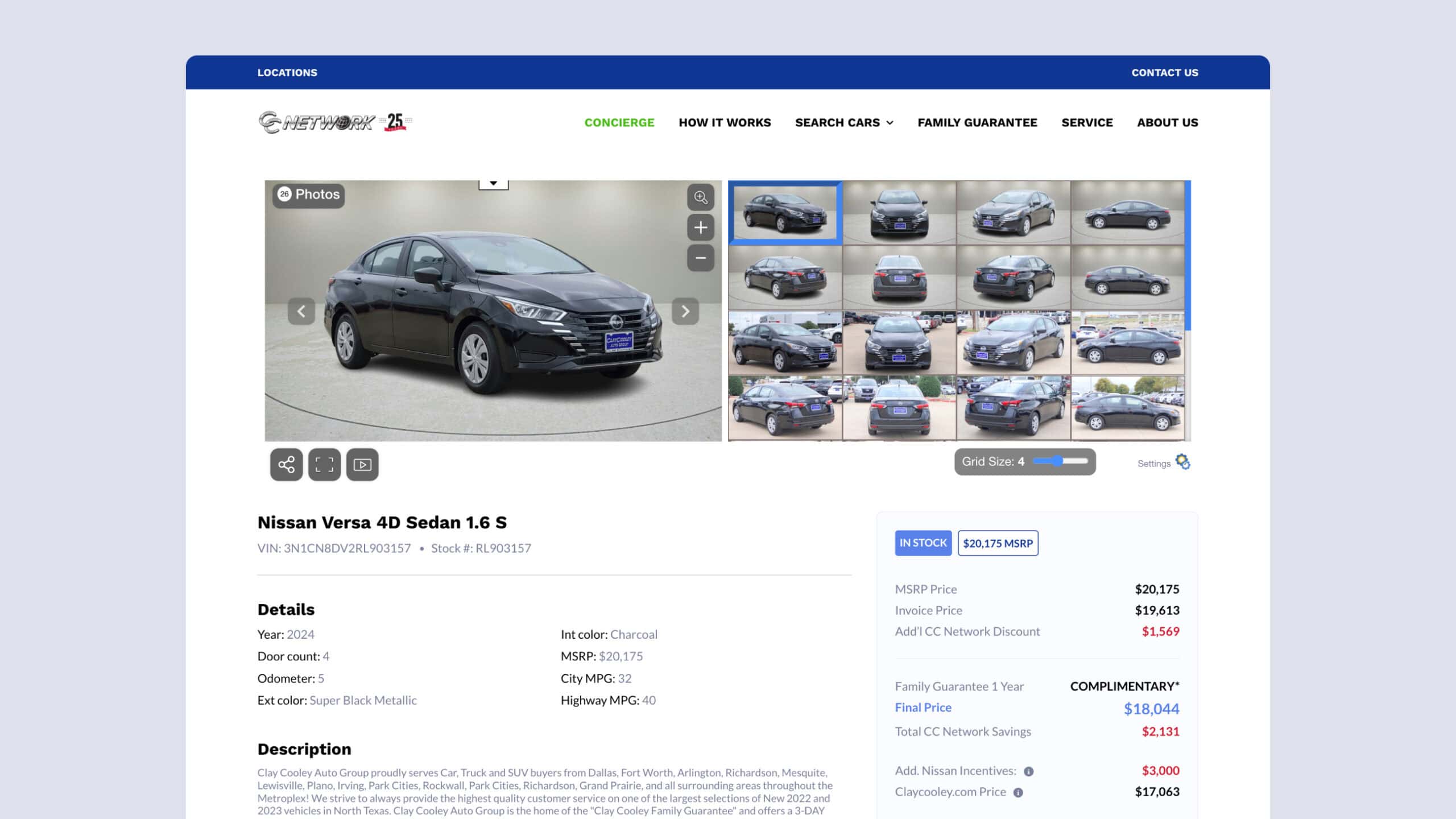Click COMPLIMENTARY* Family Guarantee value

pos(1125,686)
